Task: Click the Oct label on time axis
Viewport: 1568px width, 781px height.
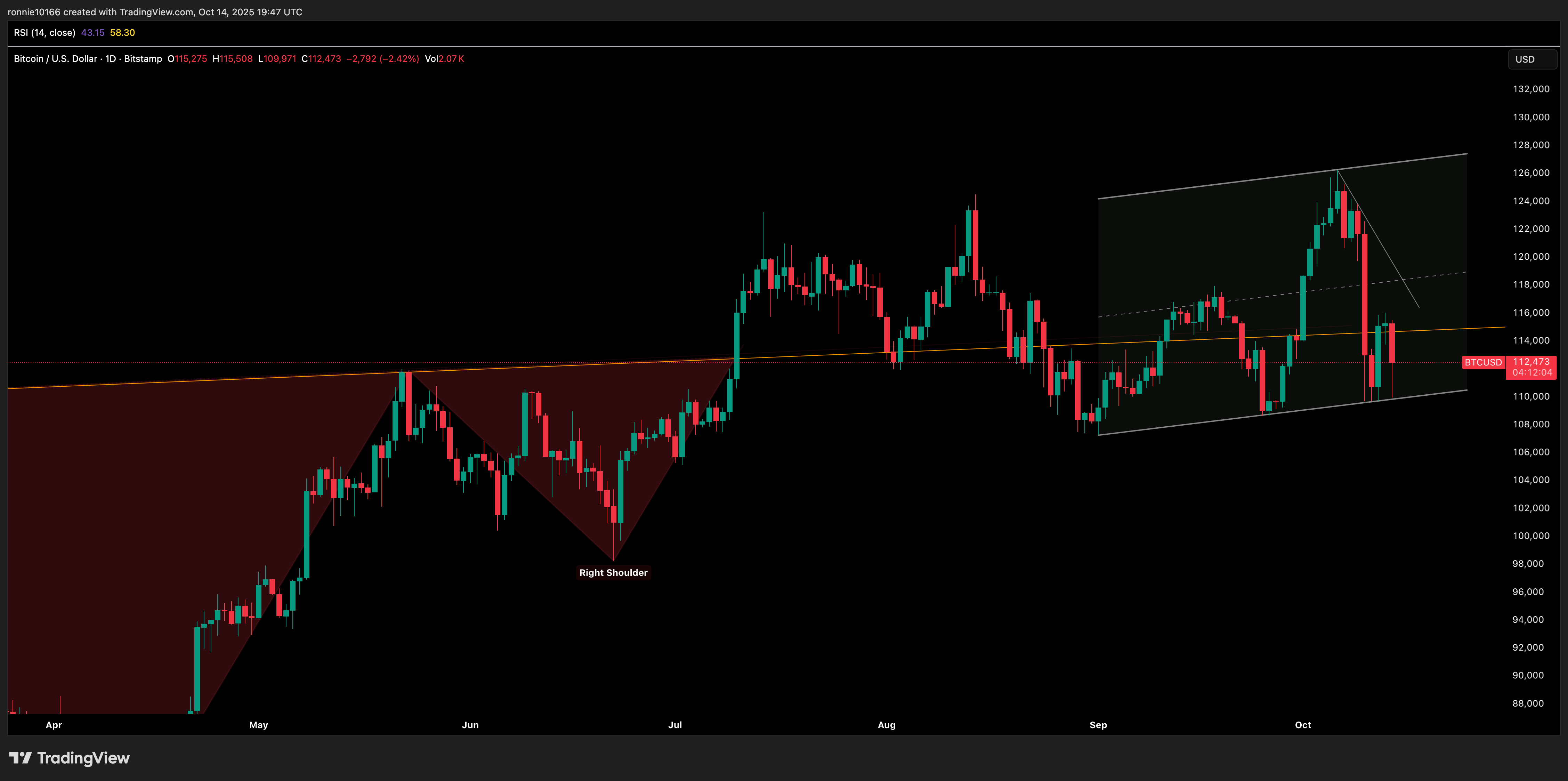Action: tap(1303, 725)
